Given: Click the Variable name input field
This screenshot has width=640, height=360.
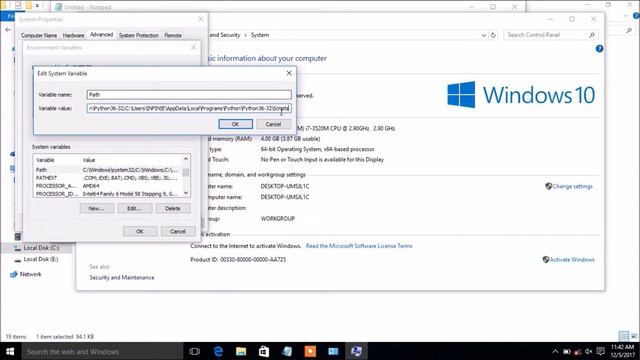Looking at the screenshot, I should pyautogui.click(x=189, y=95).
